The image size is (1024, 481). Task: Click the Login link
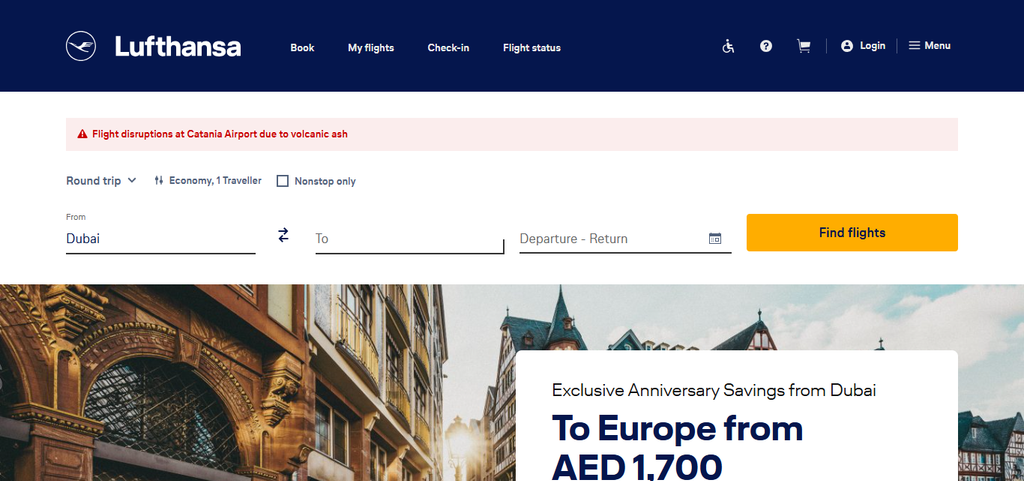[x=872, y=46]
